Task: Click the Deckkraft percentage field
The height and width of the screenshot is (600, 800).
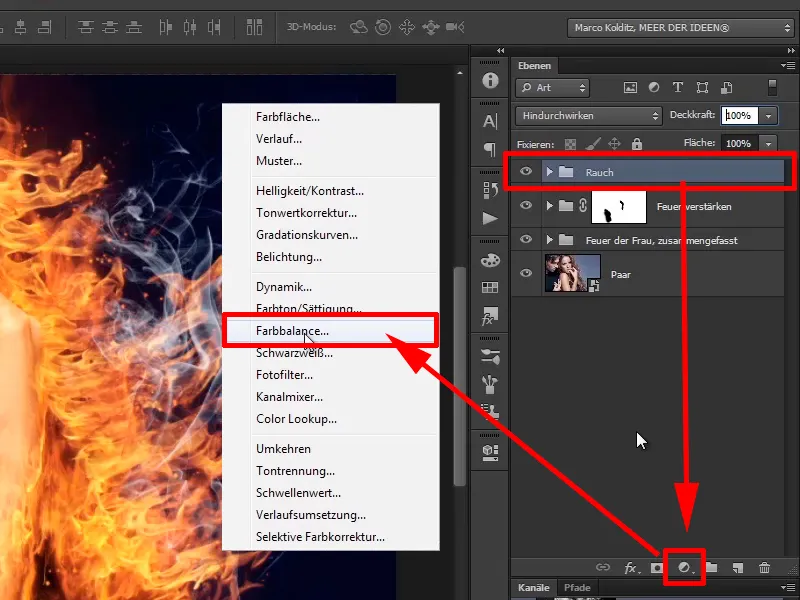Action: 739,116
